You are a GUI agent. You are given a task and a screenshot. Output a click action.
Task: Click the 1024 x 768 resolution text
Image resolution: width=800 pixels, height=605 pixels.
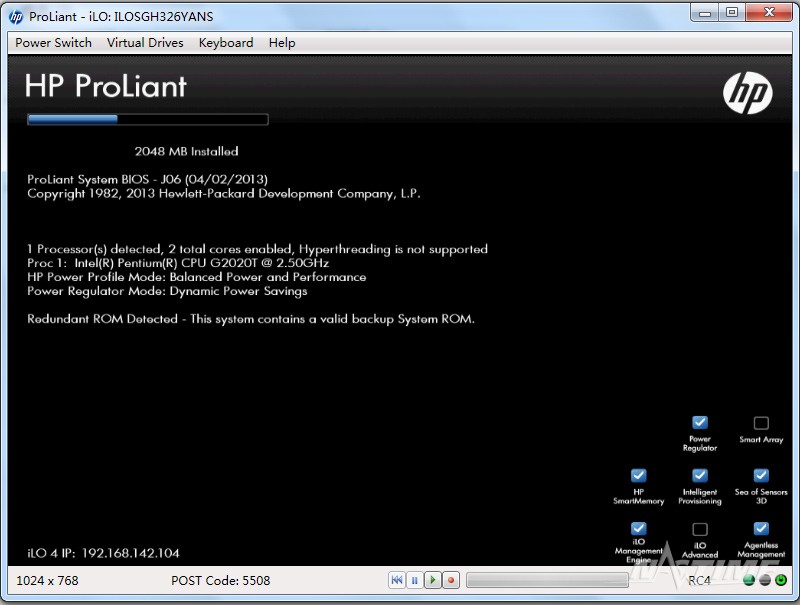(47, 581)
